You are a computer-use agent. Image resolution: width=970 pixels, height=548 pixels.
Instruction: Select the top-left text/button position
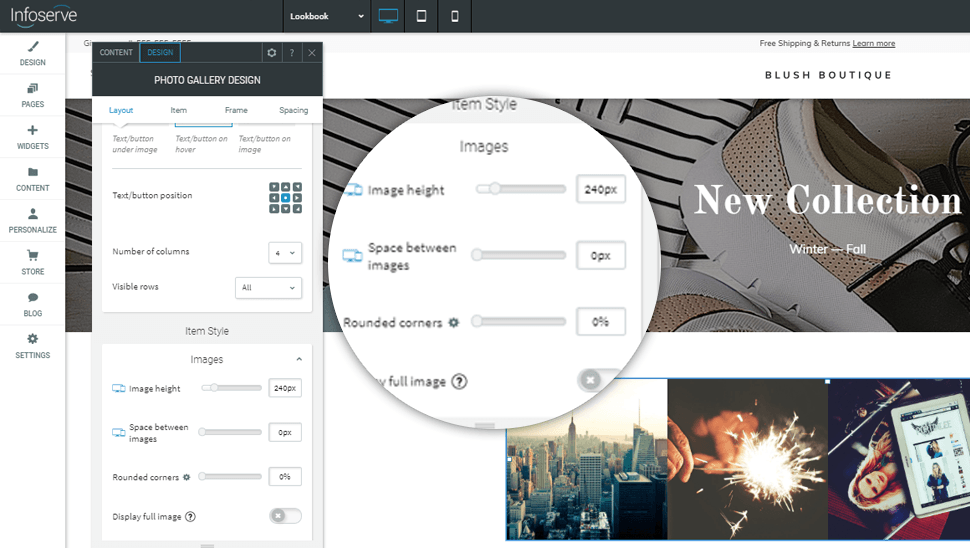point(274,187)
